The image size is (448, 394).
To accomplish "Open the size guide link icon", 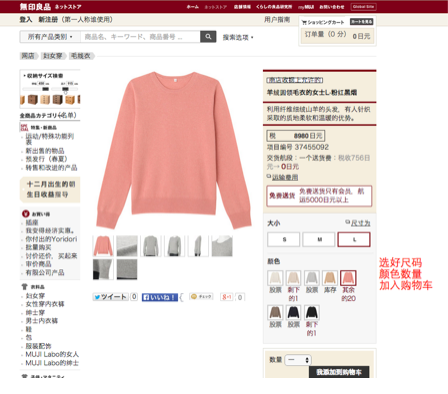I will (347, 222).
